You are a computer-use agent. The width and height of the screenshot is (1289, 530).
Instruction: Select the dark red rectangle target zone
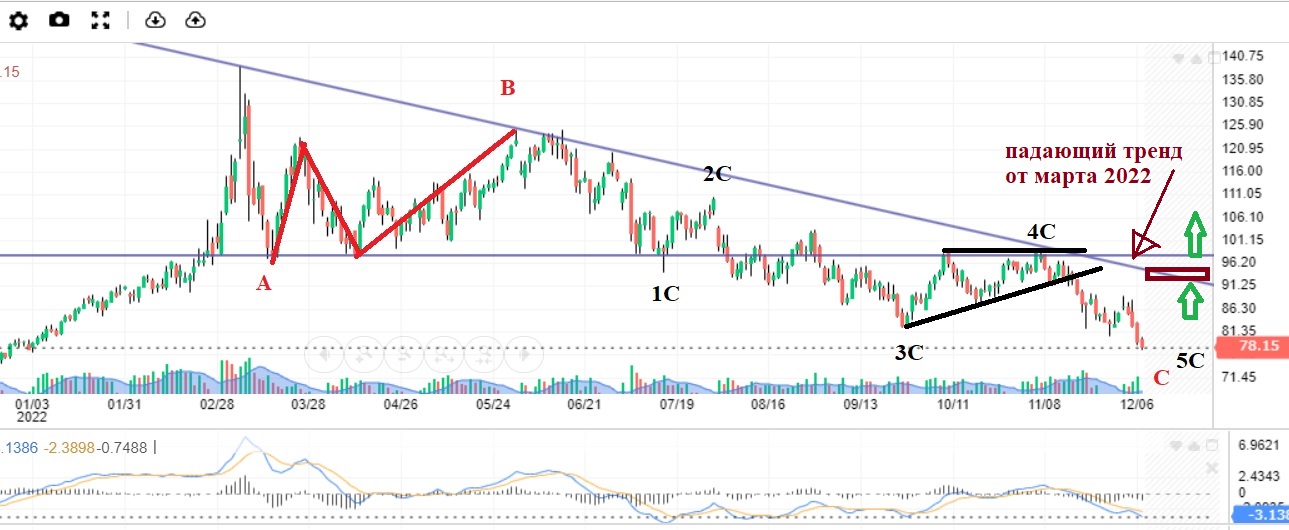(x=1177, y=273)
